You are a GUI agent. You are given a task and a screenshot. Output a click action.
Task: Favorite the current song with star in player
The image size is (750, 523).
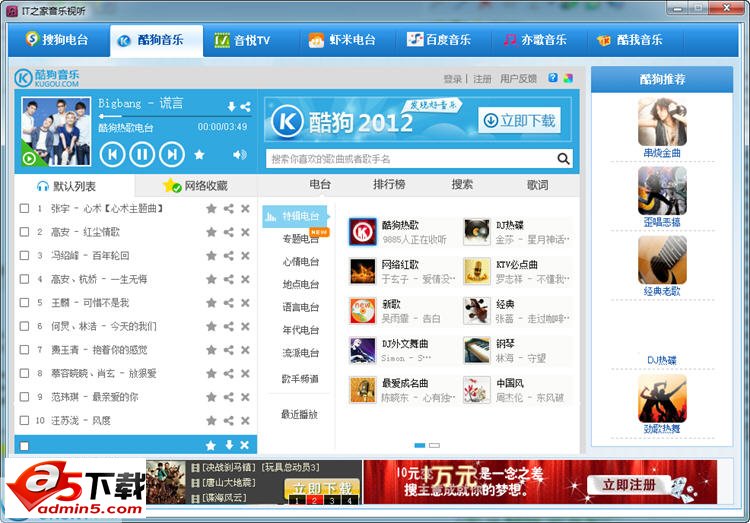pos(199,154)
